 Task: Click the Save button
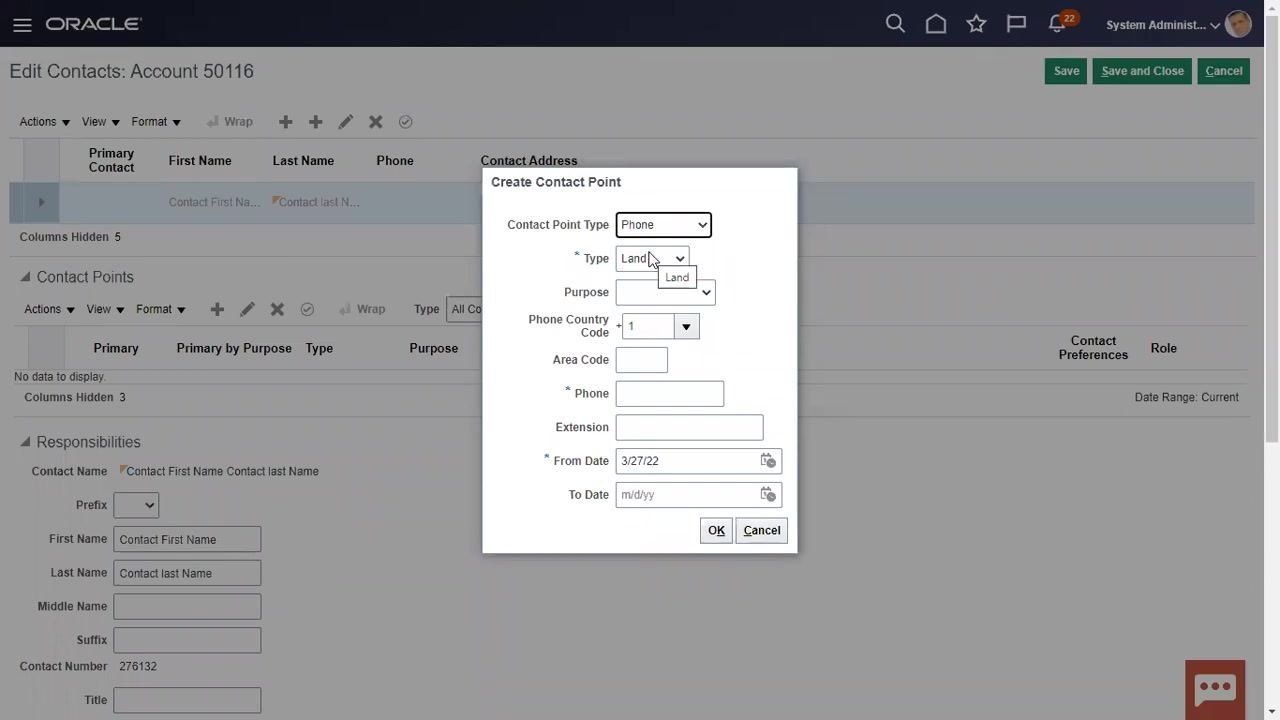coord(1066,71)
